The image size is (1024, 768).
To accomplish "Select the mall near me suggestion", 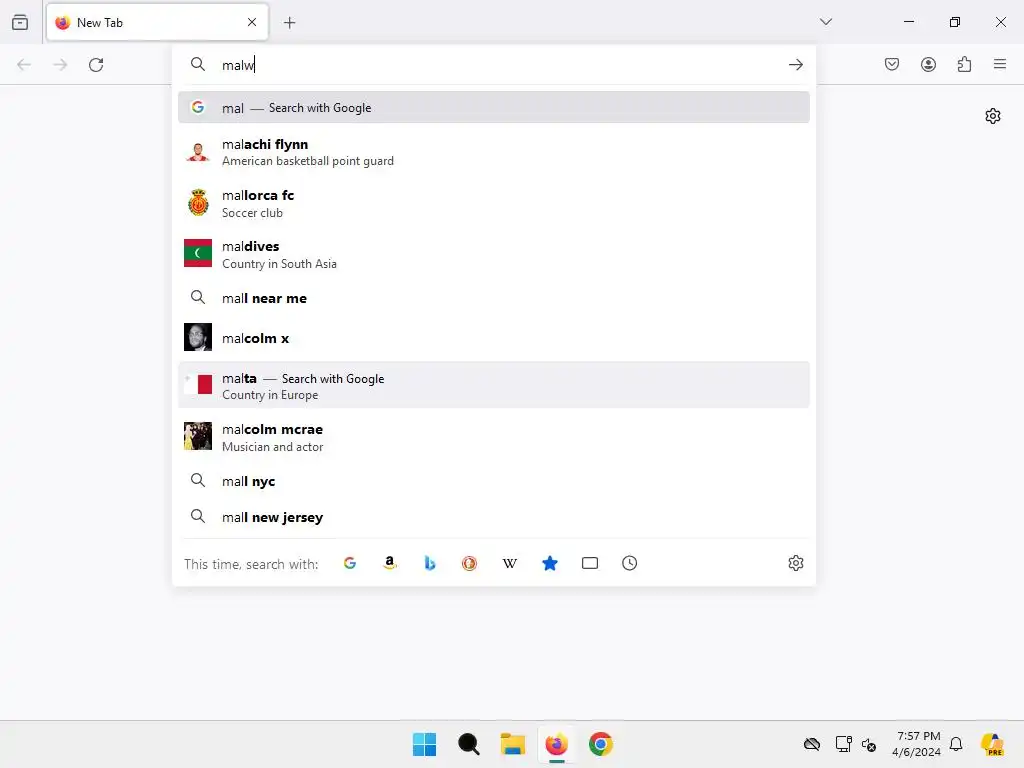I will pos(494,298).
